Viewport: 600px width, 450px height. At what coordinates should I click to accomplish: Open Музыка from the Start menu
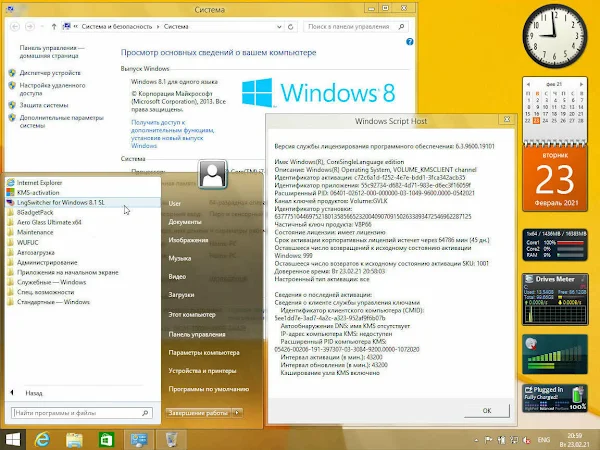[x=179, y=258]
